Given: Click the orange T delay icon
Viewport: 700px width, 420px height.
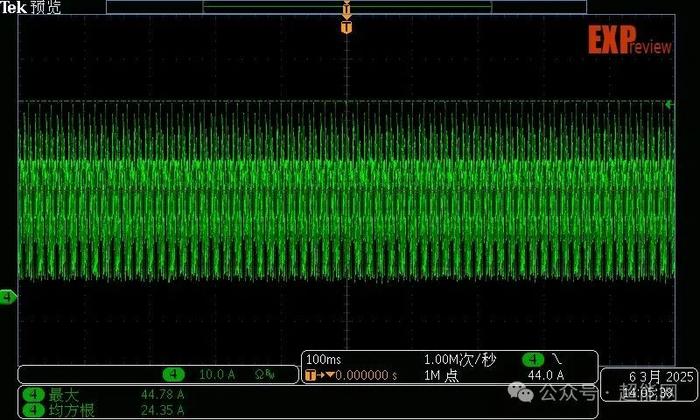Looking at the screenshot, I should click(x=311, y=375).
